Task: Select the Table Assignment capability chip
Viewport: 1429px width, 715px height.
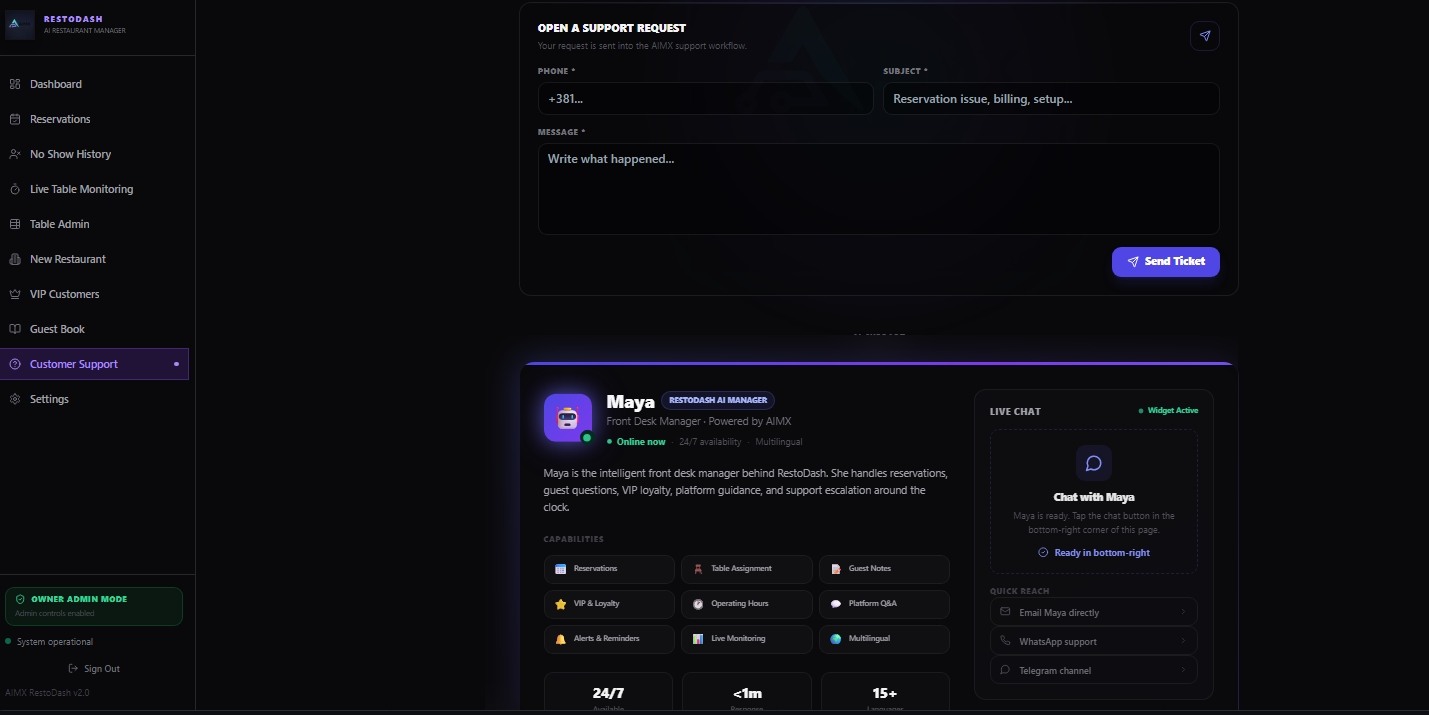Action: 746,569
